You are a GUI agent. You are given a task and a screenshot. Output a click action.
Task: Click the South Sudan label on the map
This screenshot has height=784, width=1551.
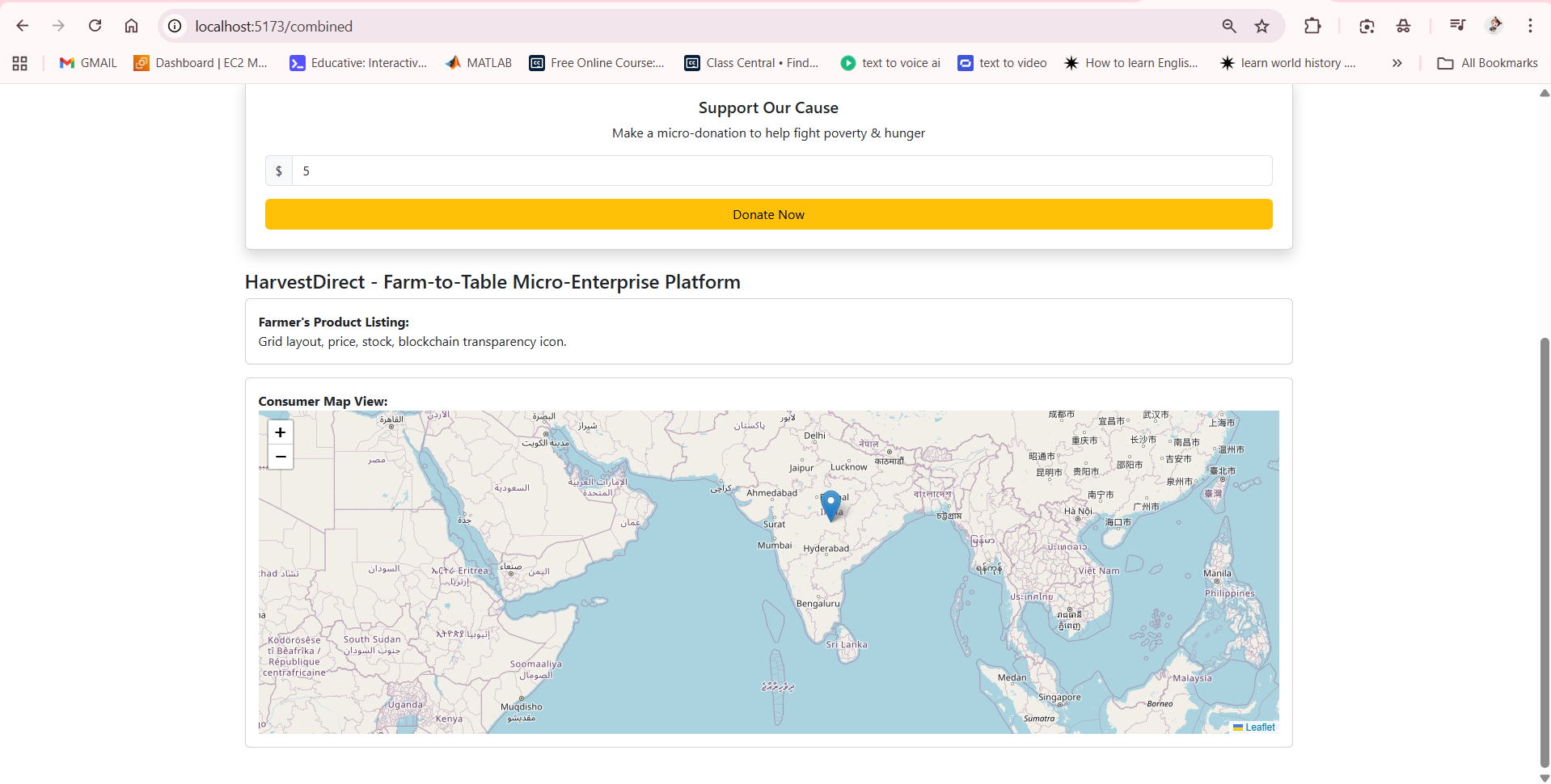[x=372, y=639]
